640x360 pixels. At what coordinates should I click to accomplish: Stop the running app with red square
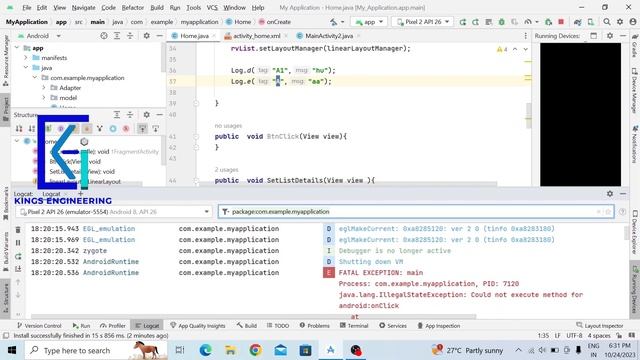coord(561,22)
